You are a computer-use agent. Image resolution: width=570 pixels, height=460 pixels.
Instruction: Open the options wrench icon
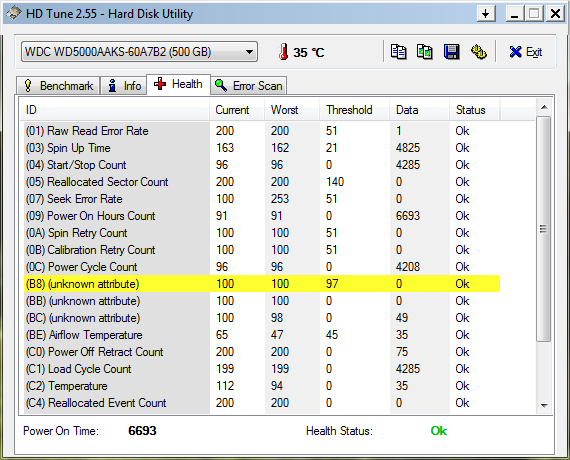point(479,52)
